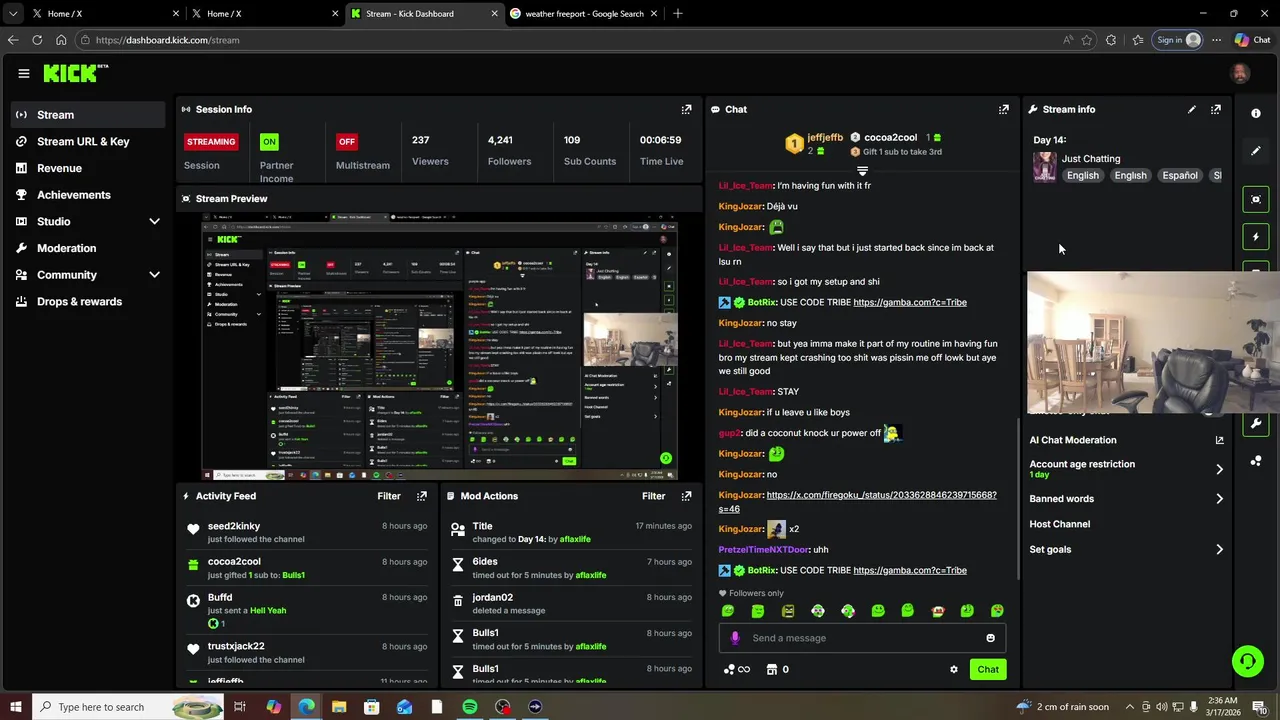
Task: Click the purple microphone icon in message box
Action: (735, 638)
